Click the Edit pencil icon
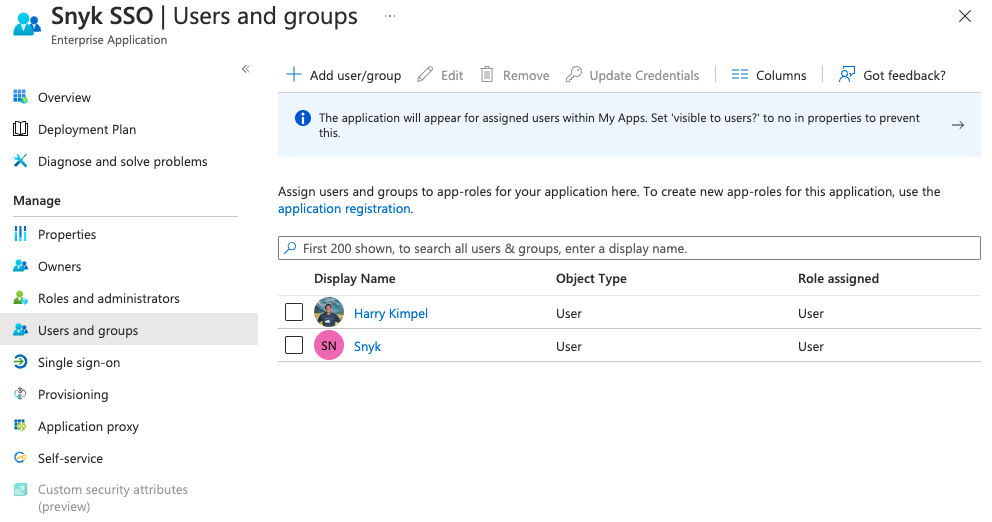The image size is (992, 522). coord(425,75)
